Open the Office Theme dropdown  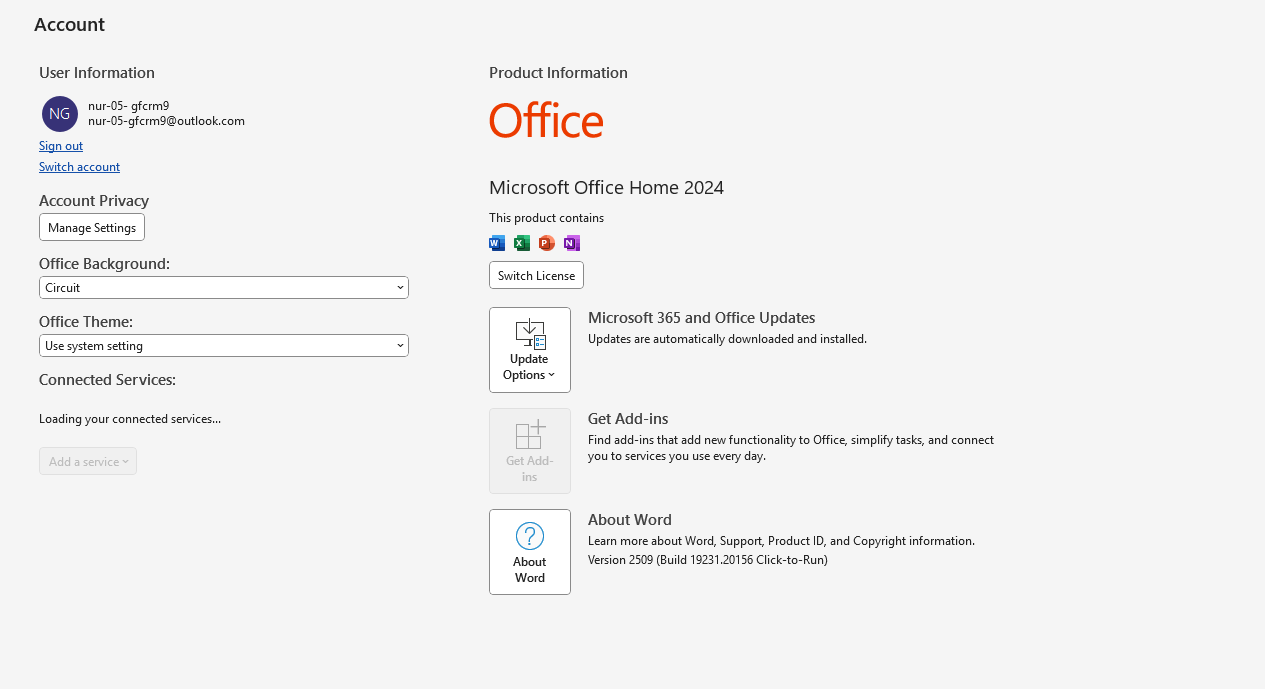coord(224,346)
